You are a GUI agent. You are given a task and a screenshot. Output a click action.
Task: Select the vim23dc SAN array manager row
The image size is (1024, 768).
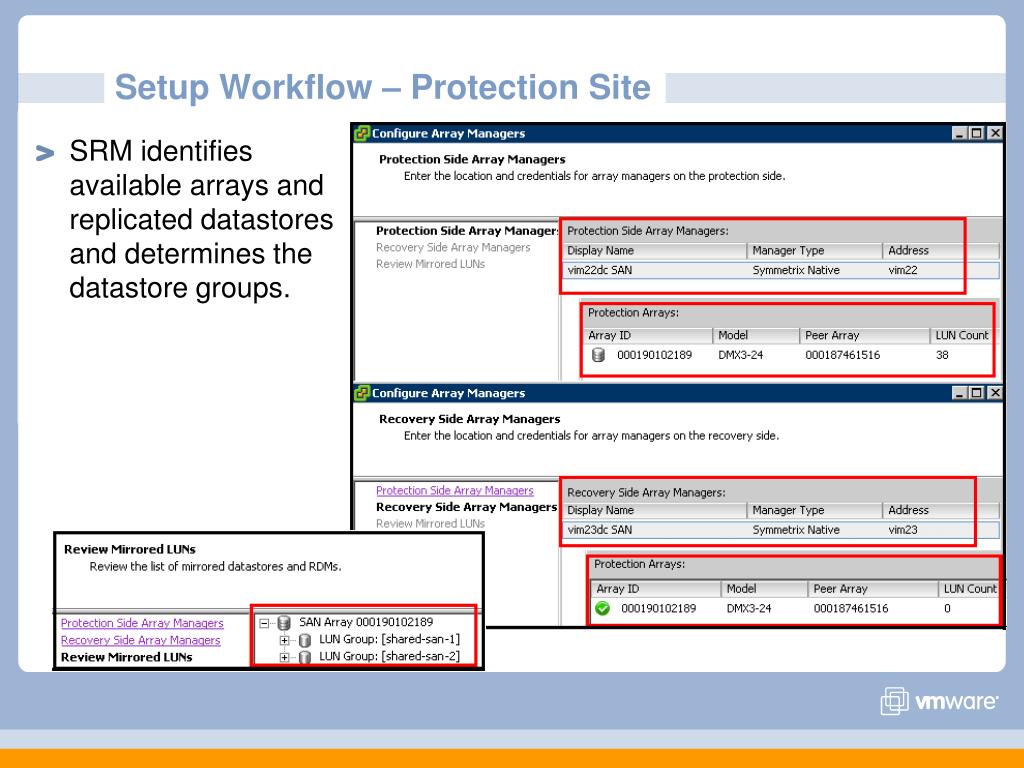[x=780, y=530]
